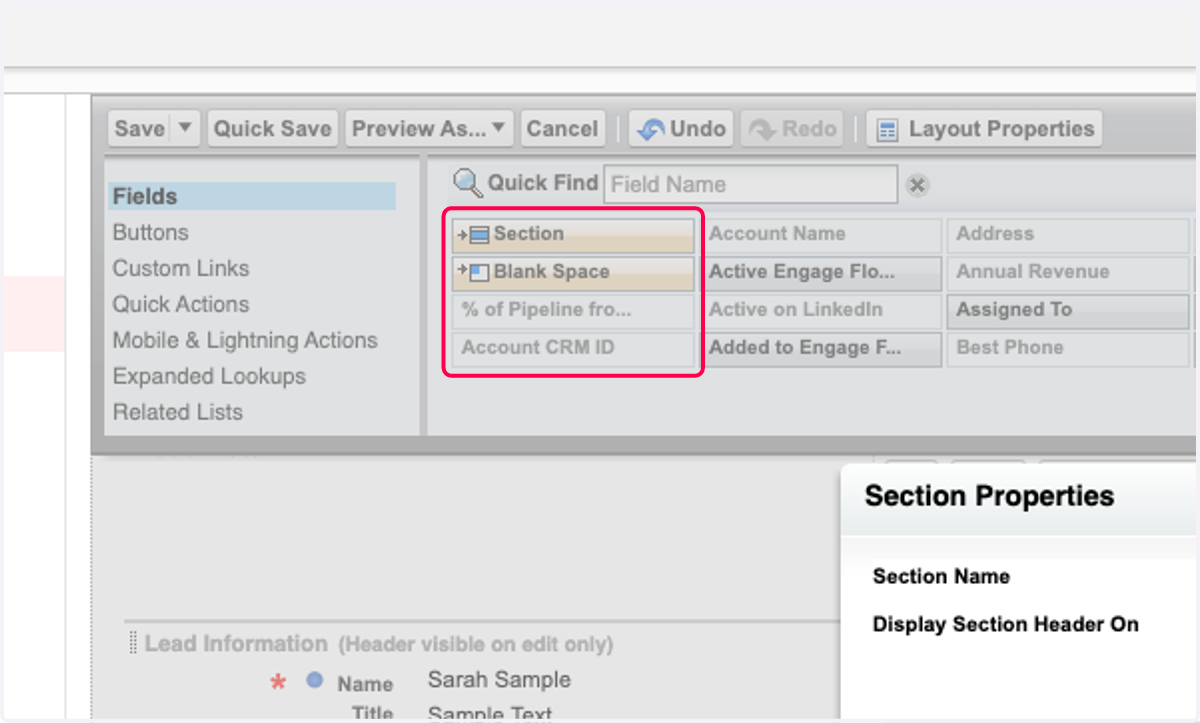1200x723 pixels.
Task: Click the Lead Information section header
Action: [x=236, y=644]
